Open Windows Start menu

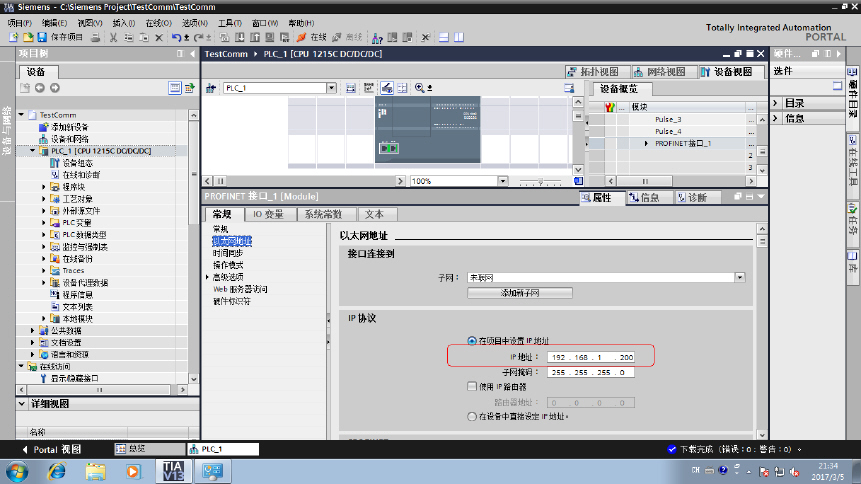17,471
